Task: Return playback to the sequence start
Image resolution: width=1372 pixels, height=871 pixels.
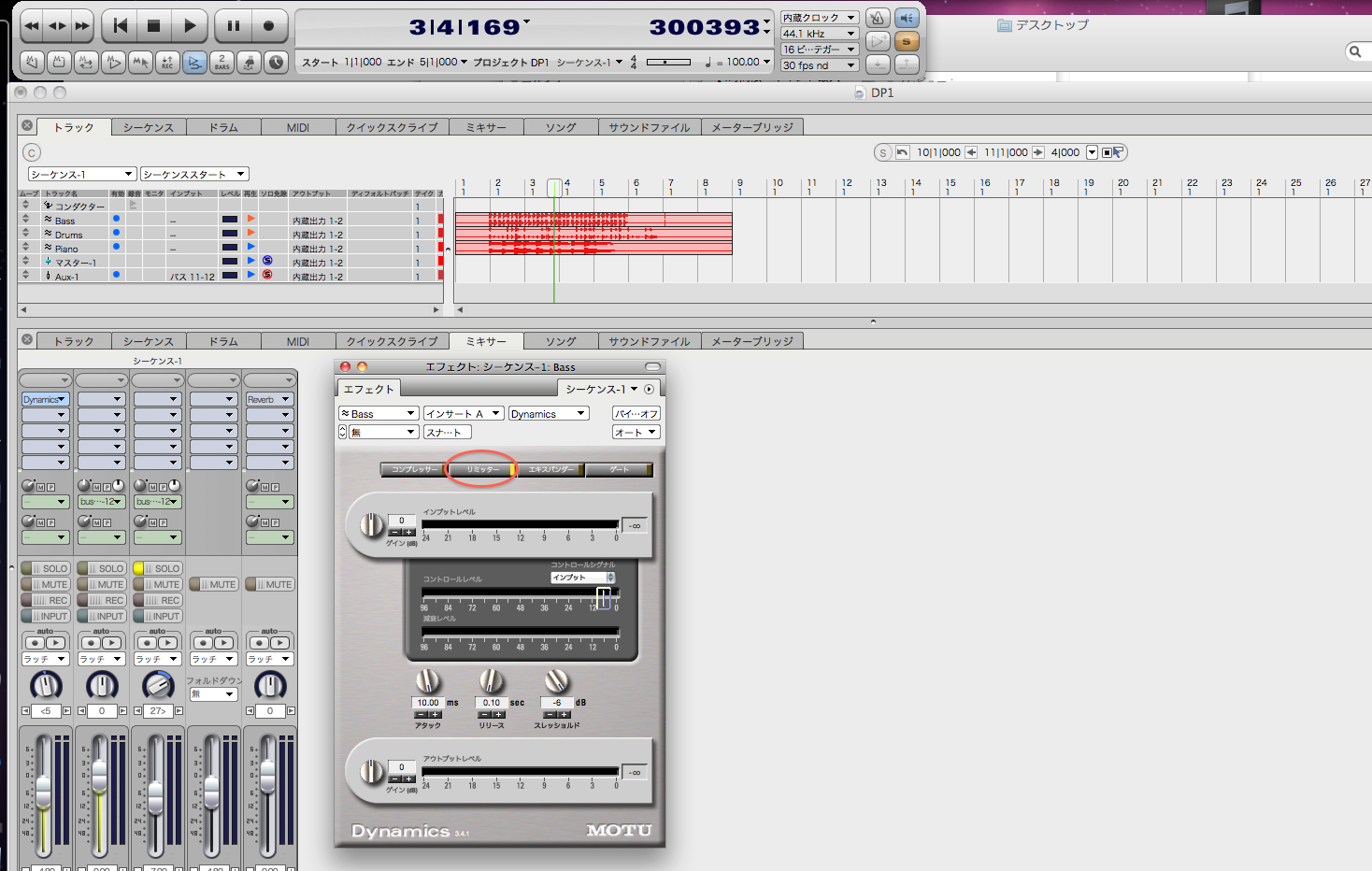Action: (120, 26)
